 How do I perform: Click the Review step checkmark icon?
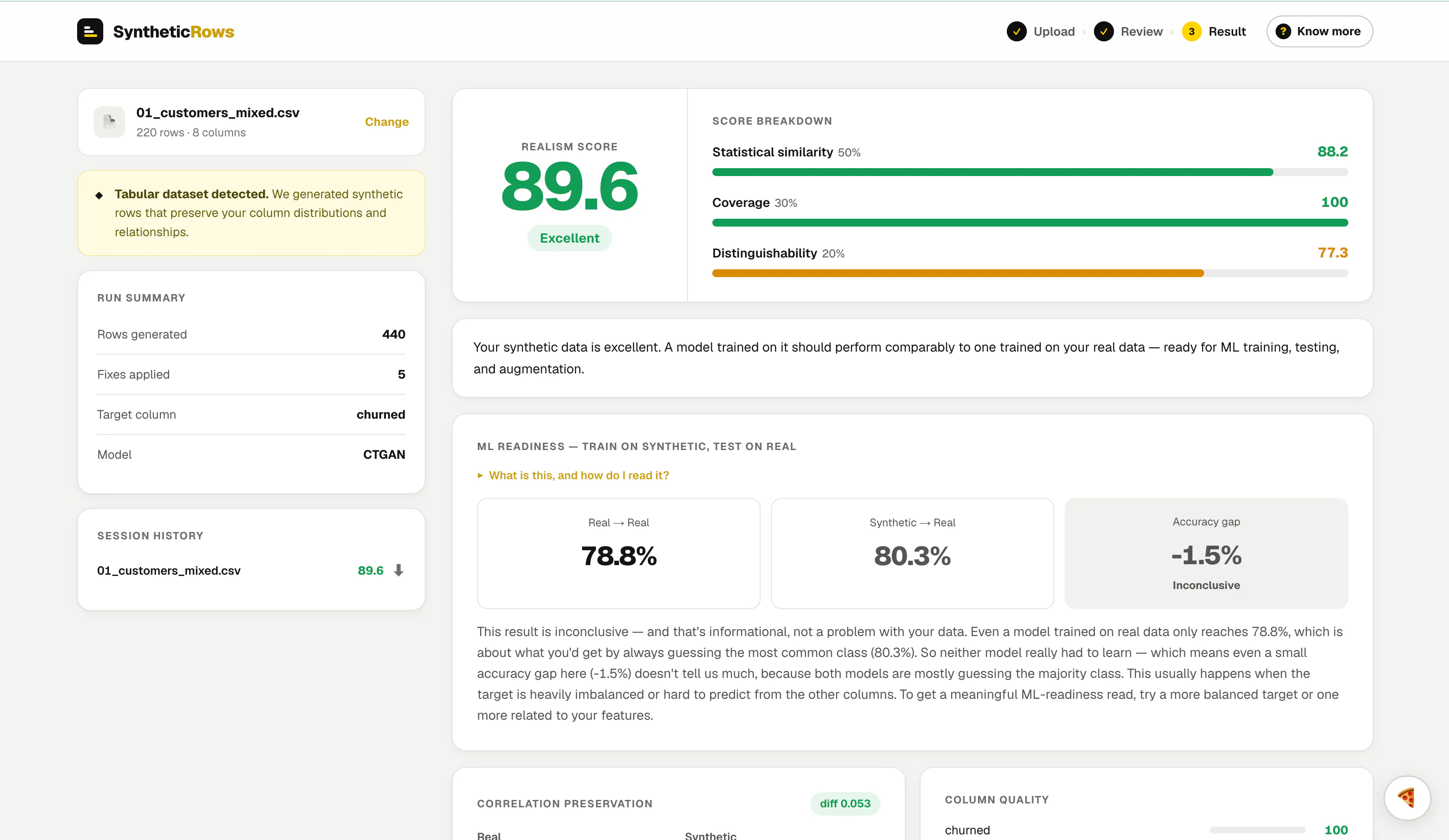[1104, 31]
